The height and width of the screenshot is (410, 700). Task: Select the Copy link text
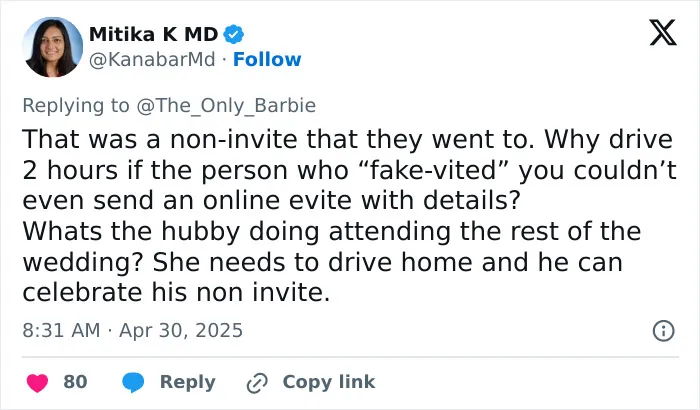point(329,382)
